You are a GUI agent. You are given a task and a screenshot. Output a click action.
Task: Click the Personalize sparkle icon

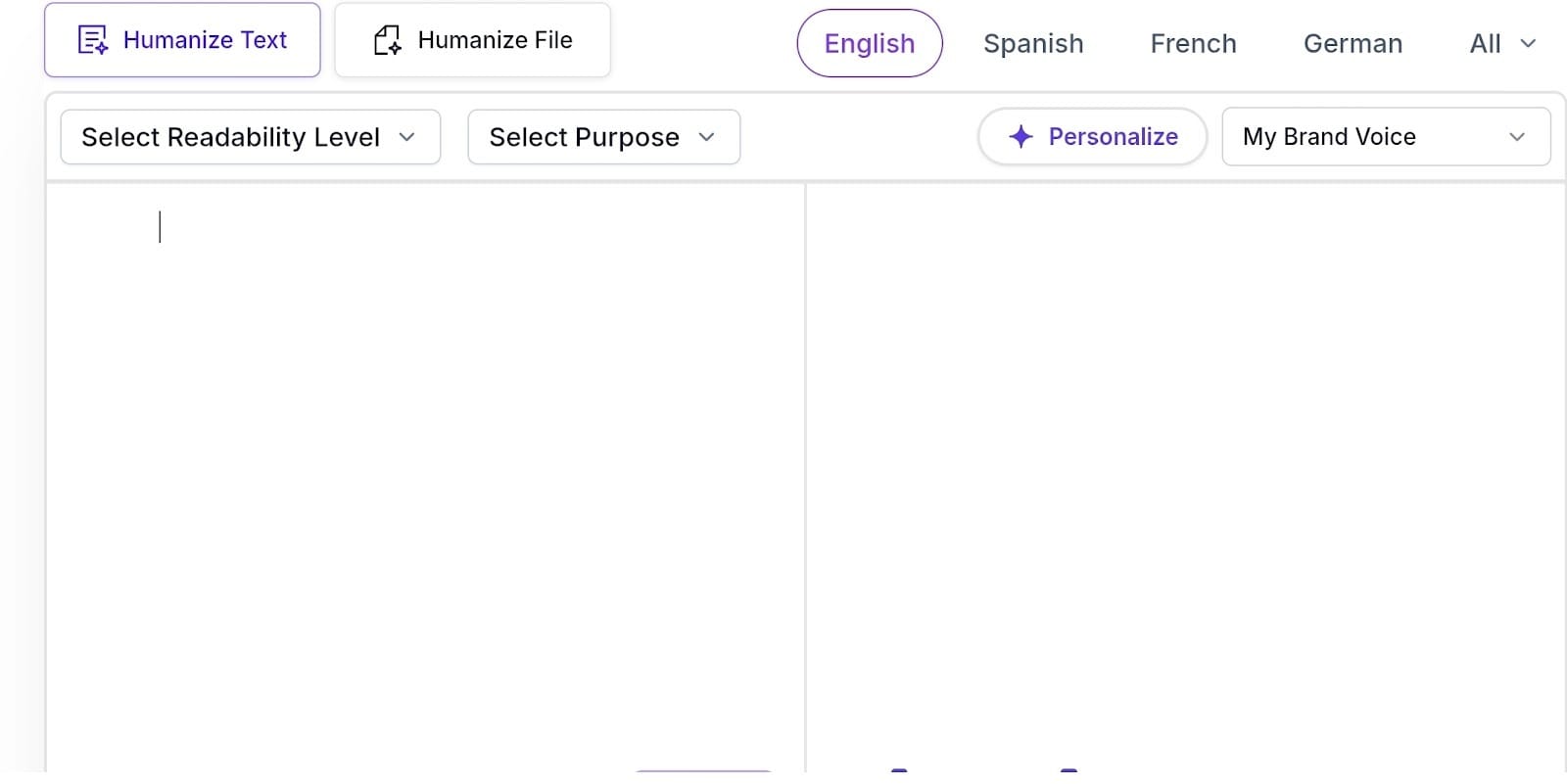point(1021,137)
